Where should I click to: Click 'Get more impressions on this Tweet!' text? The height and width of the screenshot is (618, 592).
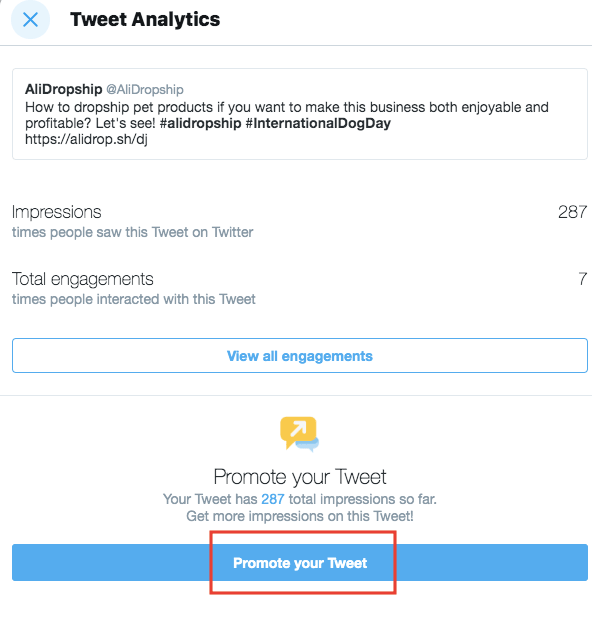300,516
